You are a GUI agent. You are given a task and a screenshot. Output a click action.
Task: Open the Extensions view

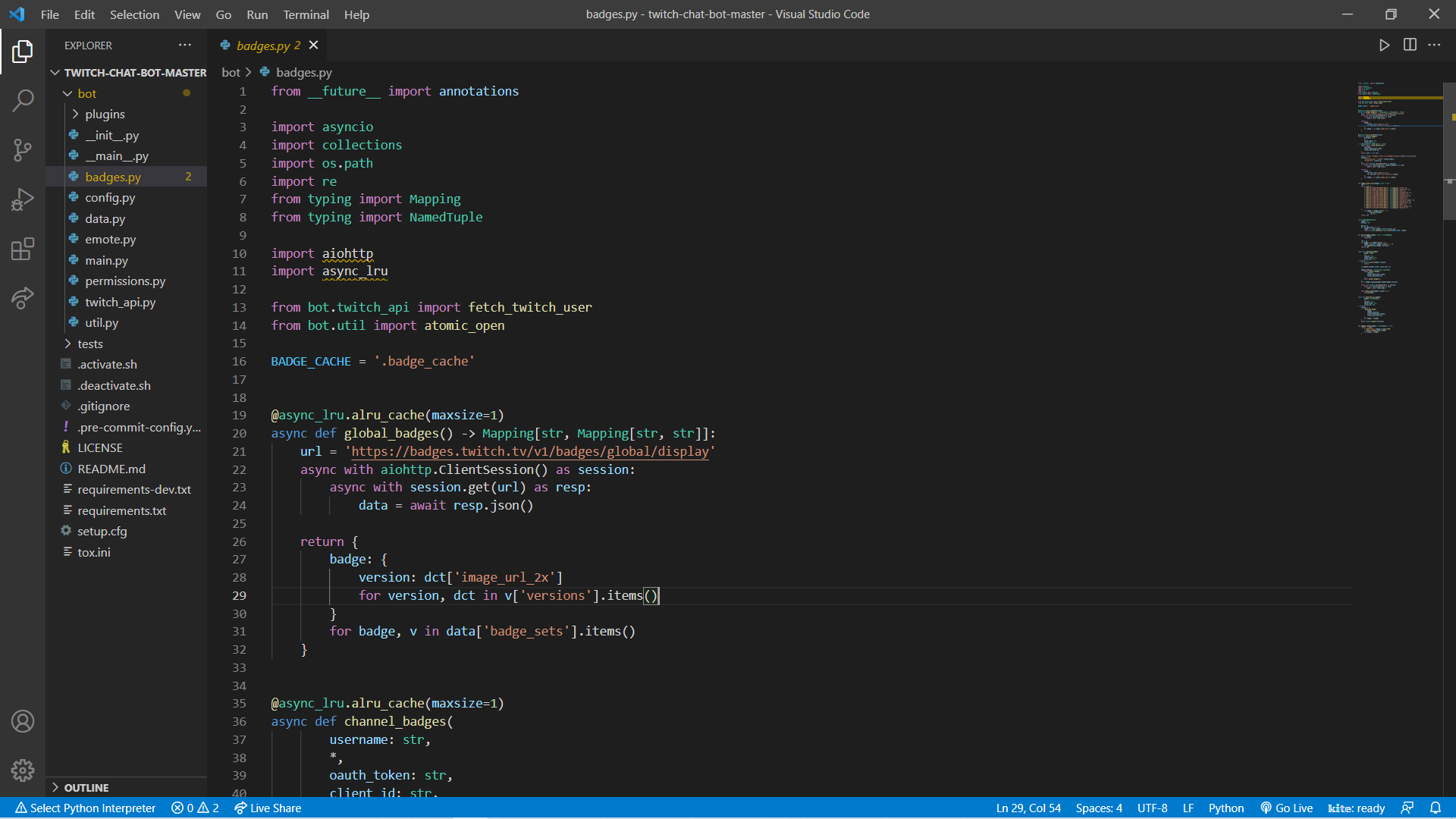23,249
